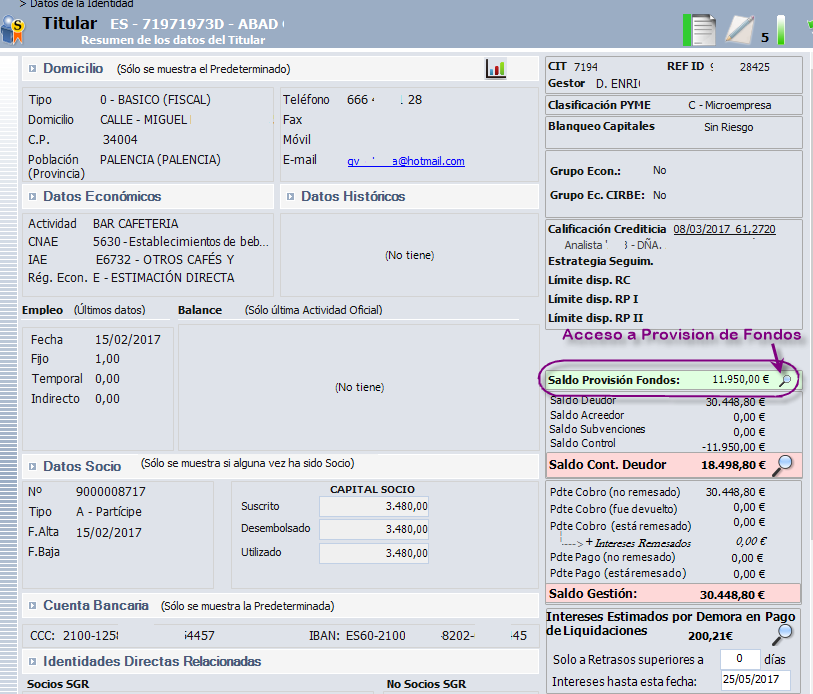
Task: Select the Saldo Gestión total row
Action: 674,594
